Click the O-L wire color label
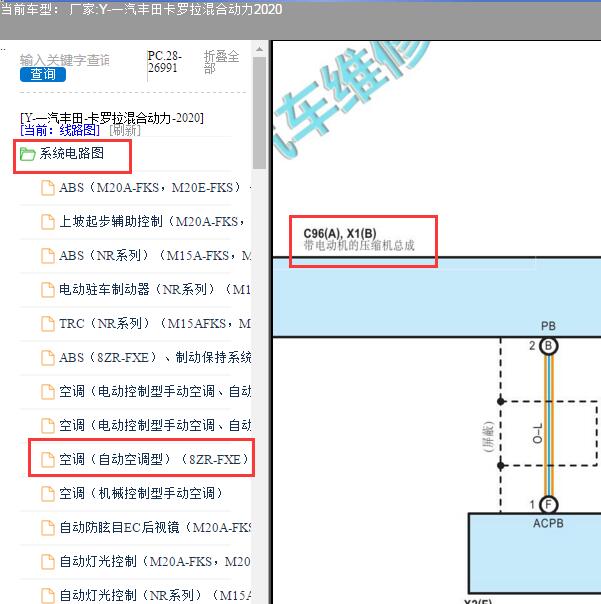Image resolution: width=601 pixels, height=604 pixels. point(537,433)
